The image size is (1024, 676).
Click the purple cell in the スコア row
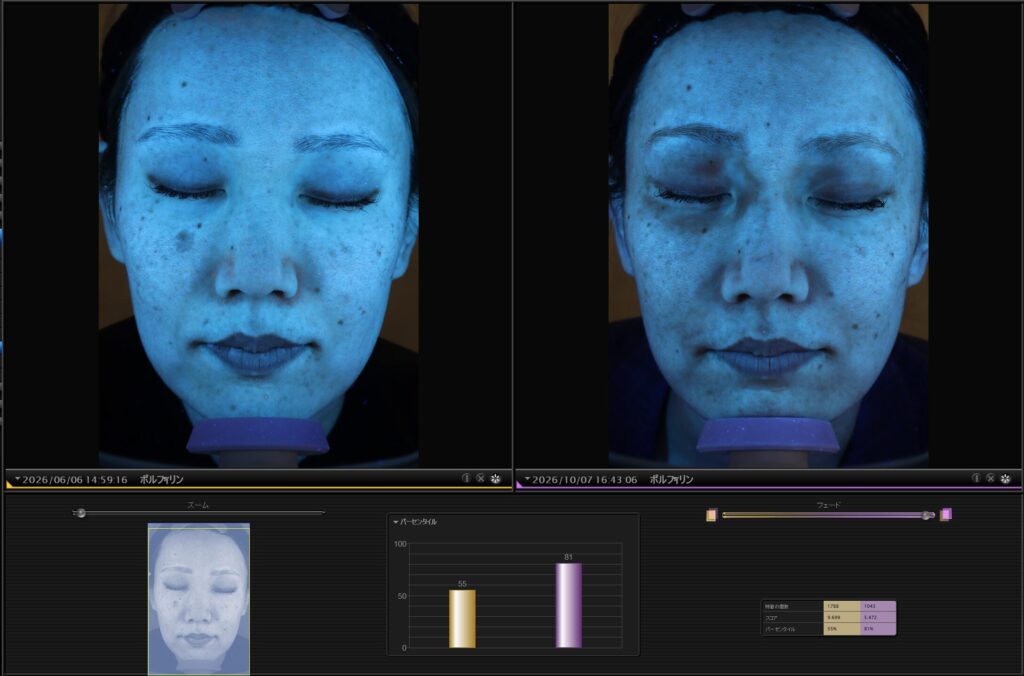[878, 618]
